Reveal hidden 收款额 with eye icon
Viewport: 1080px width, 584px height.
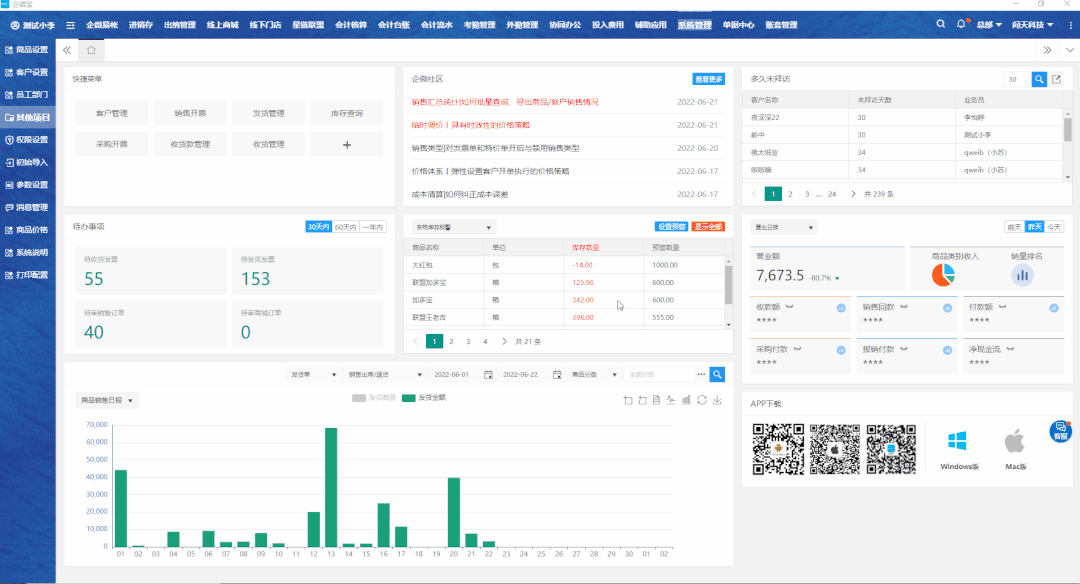[791, 307]
